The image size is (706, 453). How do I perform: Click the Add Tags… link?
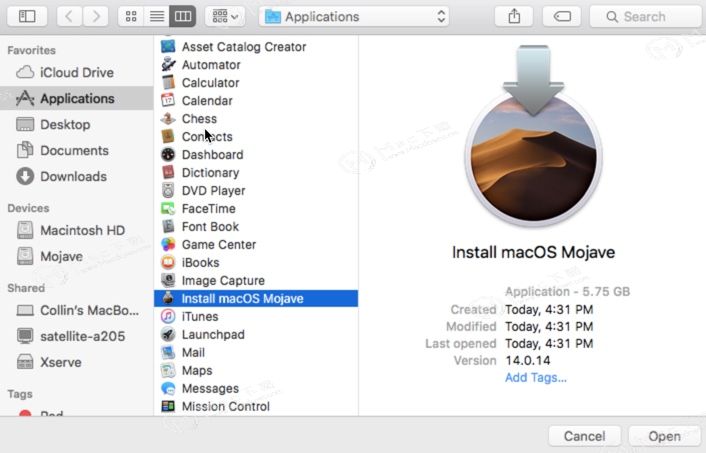click(x=536, y=377)
